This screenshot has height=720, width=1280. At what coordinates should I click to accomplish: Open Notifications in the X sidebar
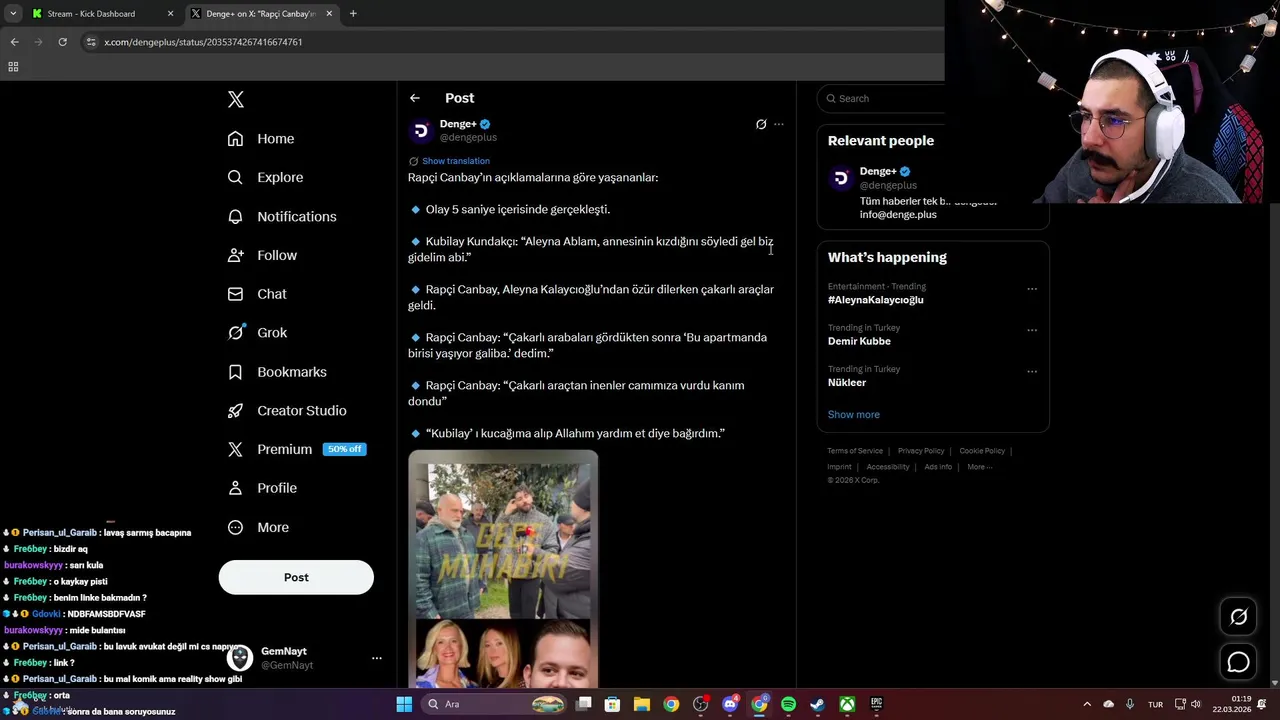[x=282, y=216]
